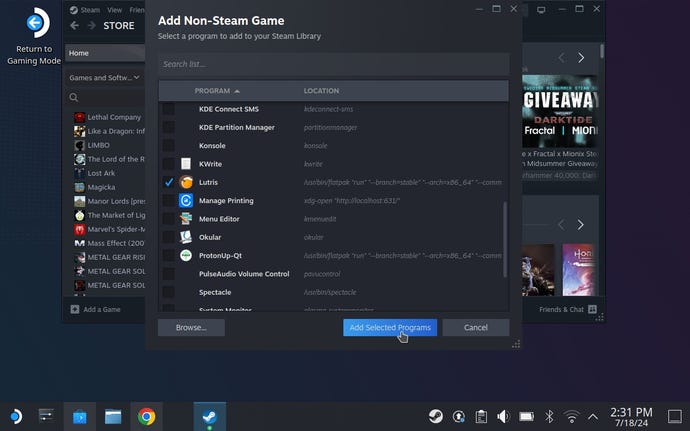Screen dimensions: 690x431
Task: Open Google Chrome from the taskbar
Action: (x=146, y=415)
